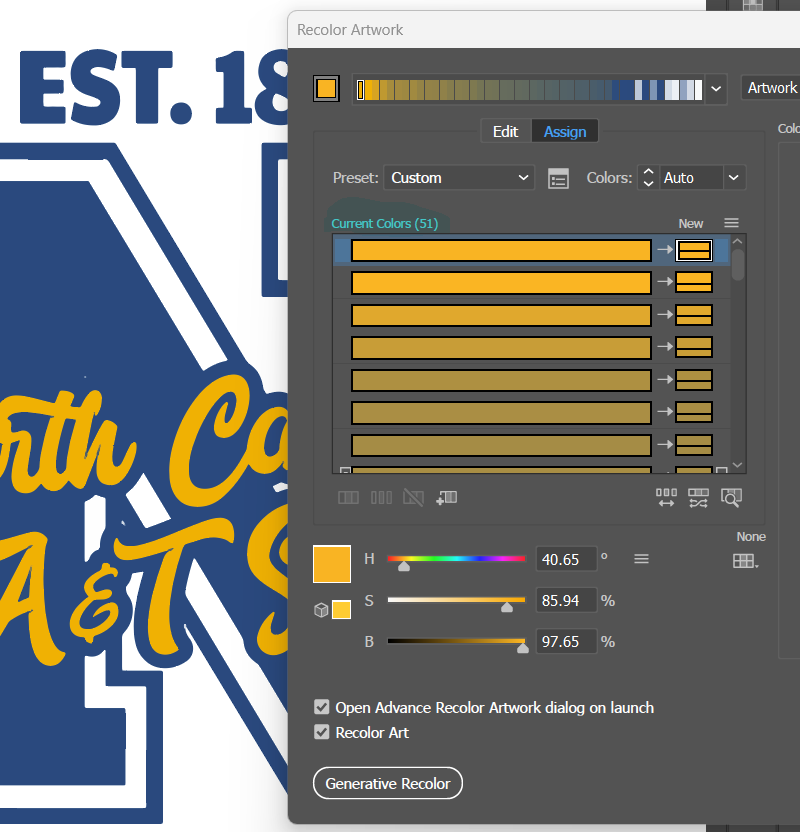Click the color list scroll up arrow

pyautogui.click(x=737, y=241)
